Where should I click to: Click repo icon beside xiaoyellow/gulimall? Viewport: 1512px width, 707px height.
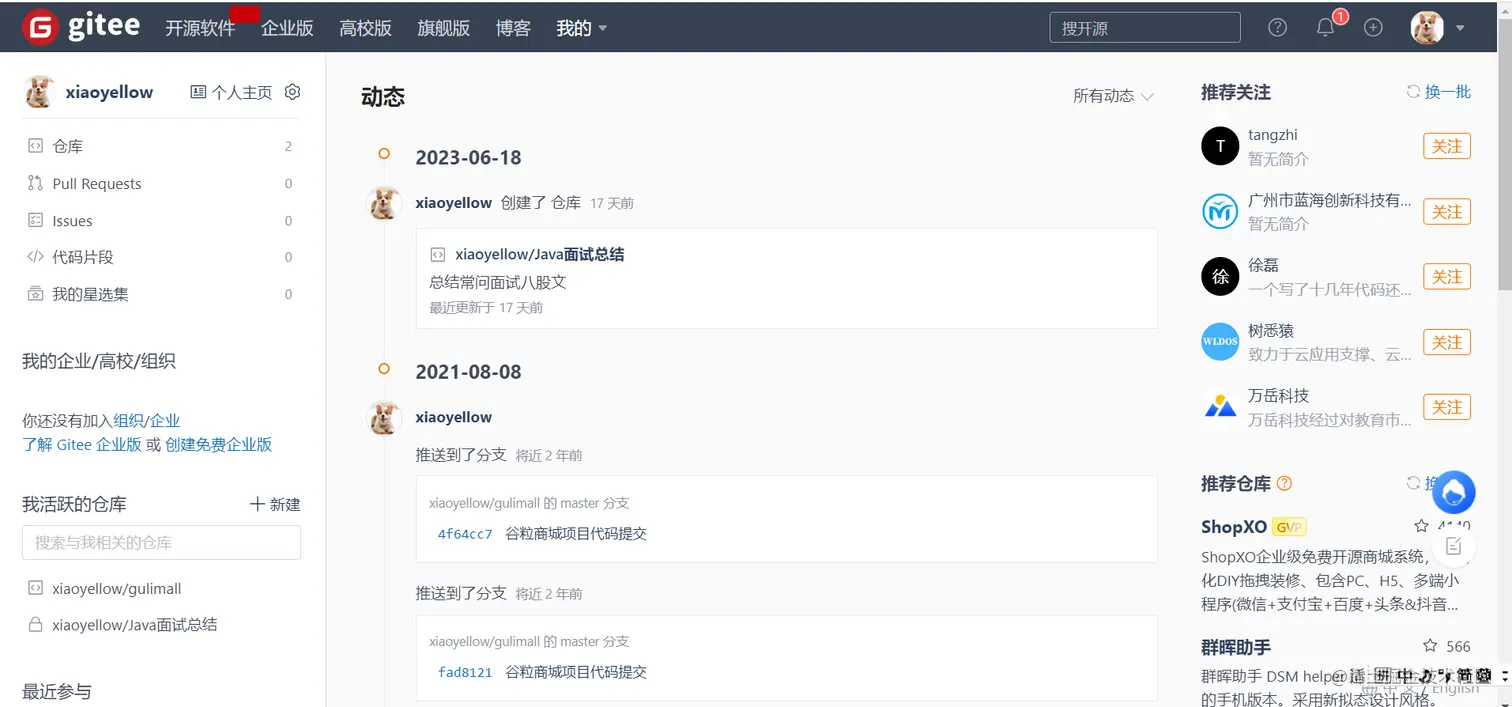(35, 588)
